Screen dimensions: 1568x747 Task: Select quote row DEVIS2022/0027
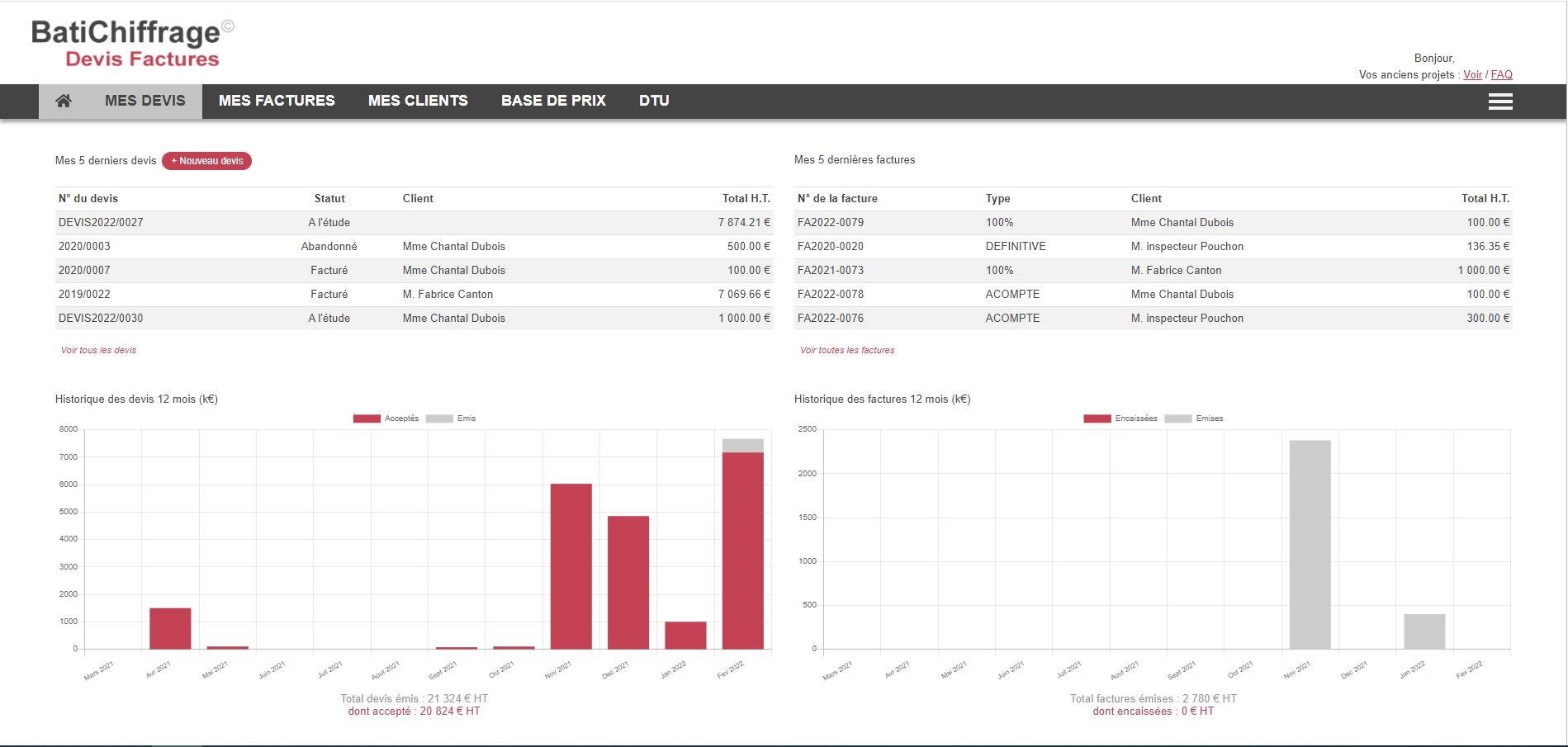(x=415, y=222)
